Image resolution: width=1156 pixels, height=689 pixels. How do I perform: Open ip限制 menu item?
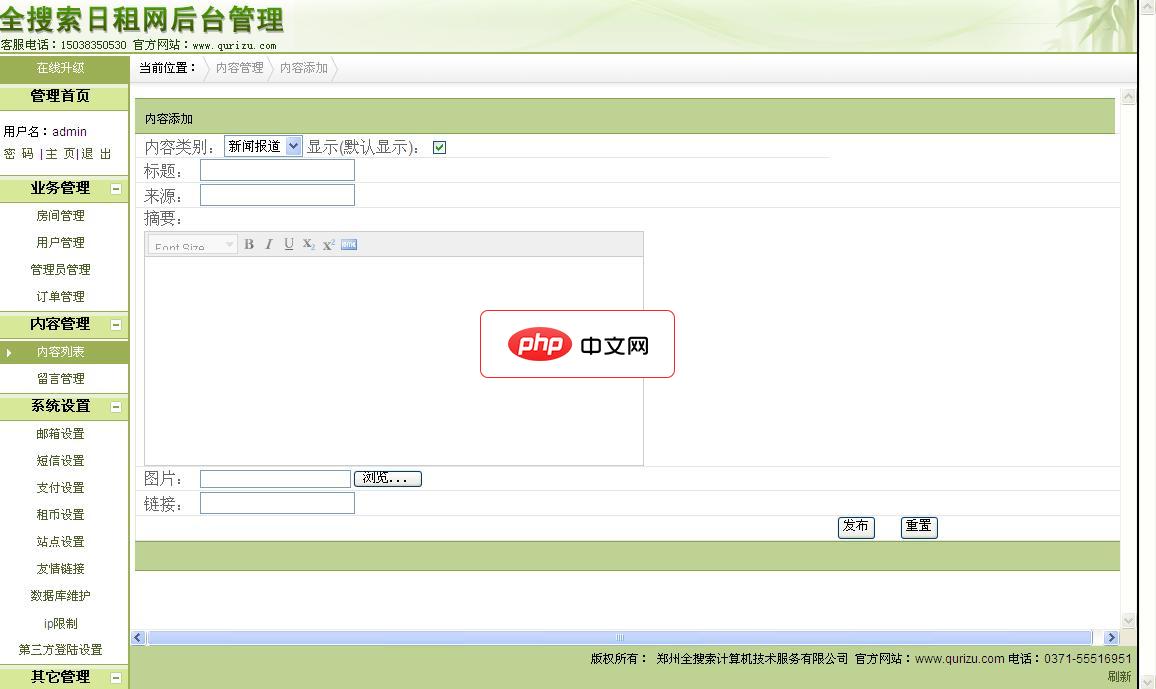60,623
